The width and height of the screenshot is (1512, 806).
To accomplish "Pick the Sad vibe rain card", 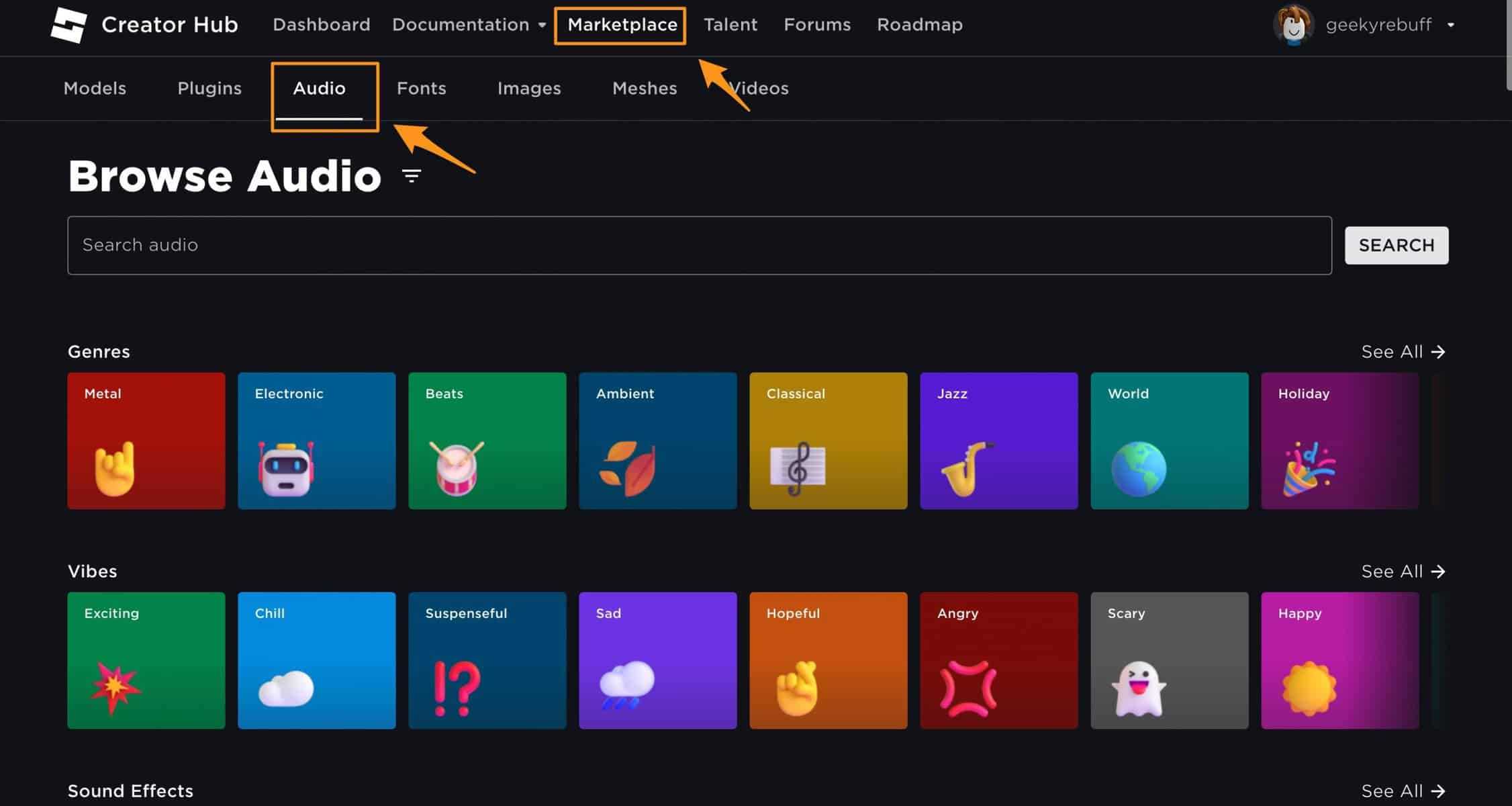I will click(658, 660).
